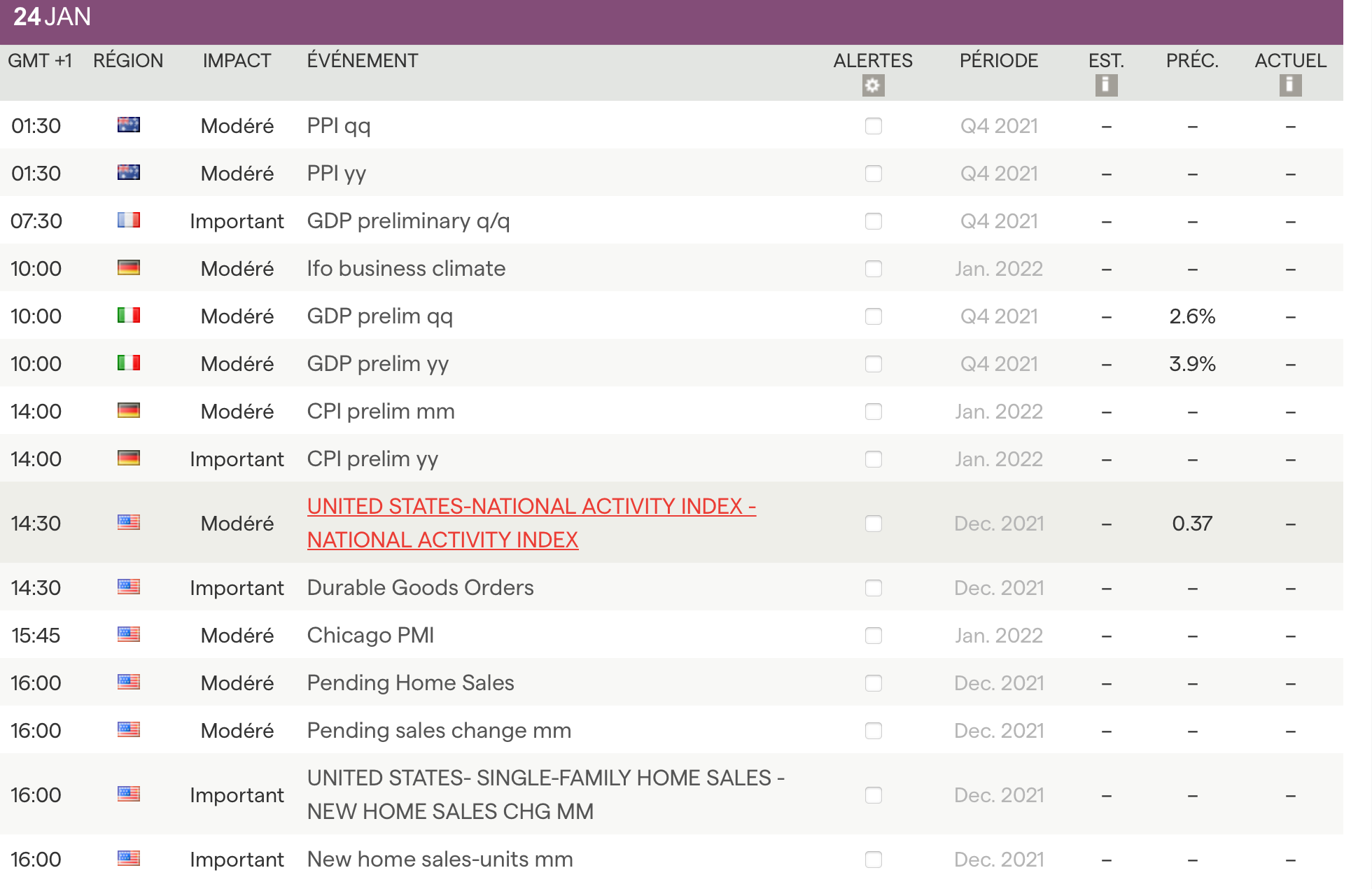This screenshot has width=1372, height=889.
Task: Click the ÉVÉNEMENT column header
Action: 362,61
